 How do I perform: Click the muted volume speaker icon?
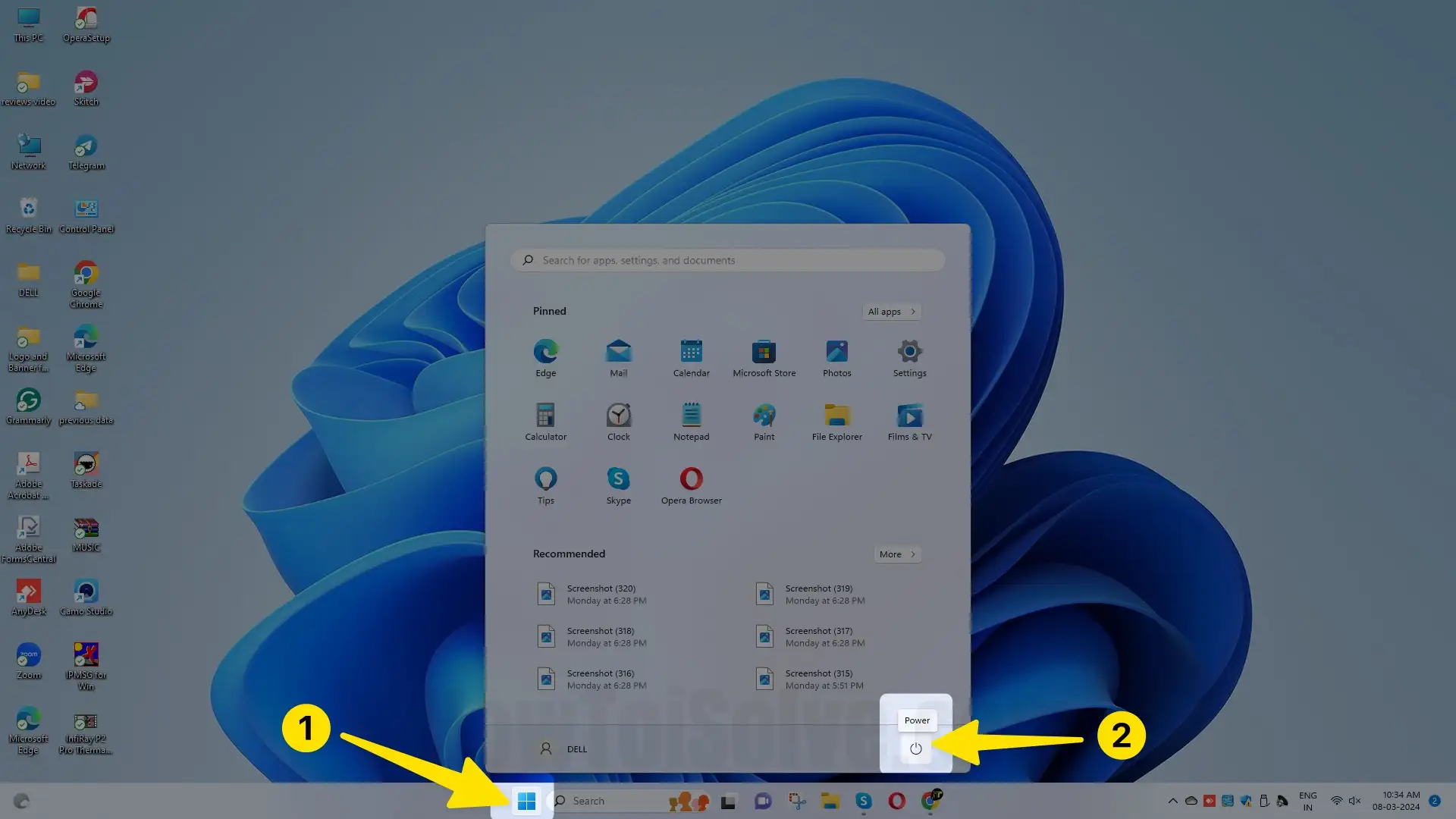[1355, 801]
